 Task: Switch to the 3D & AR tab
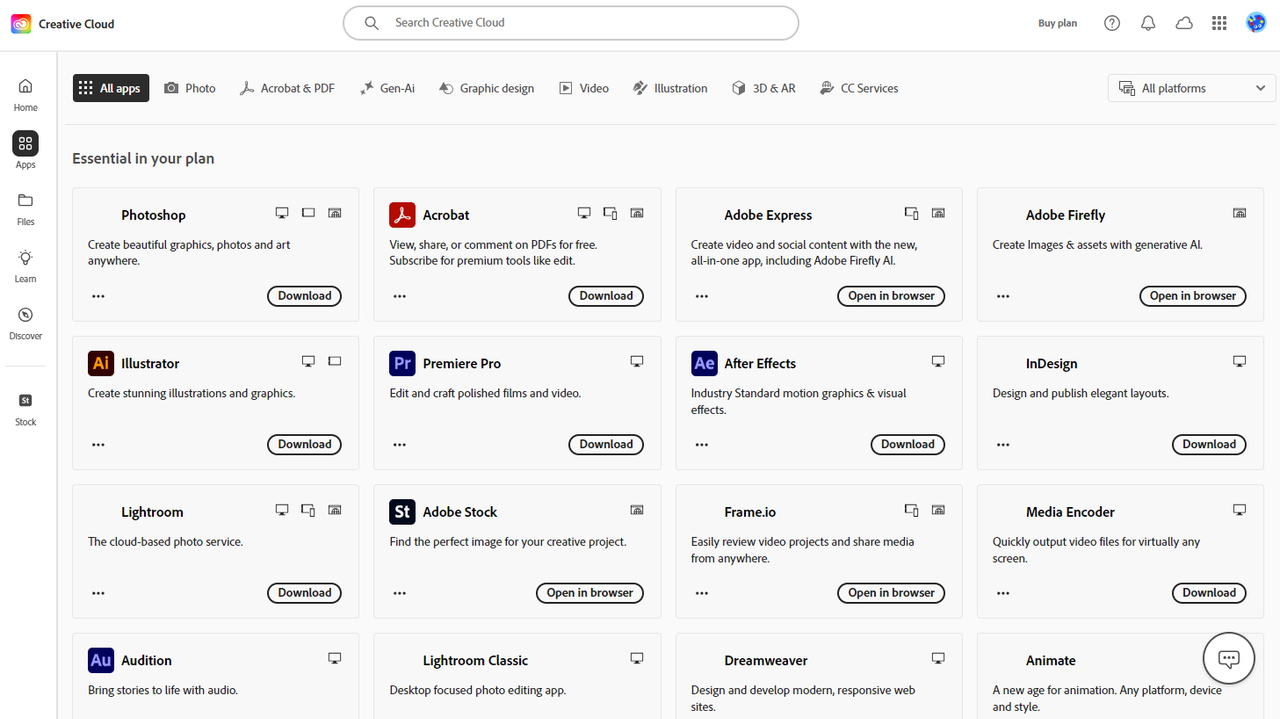click(x=764, y=88)
